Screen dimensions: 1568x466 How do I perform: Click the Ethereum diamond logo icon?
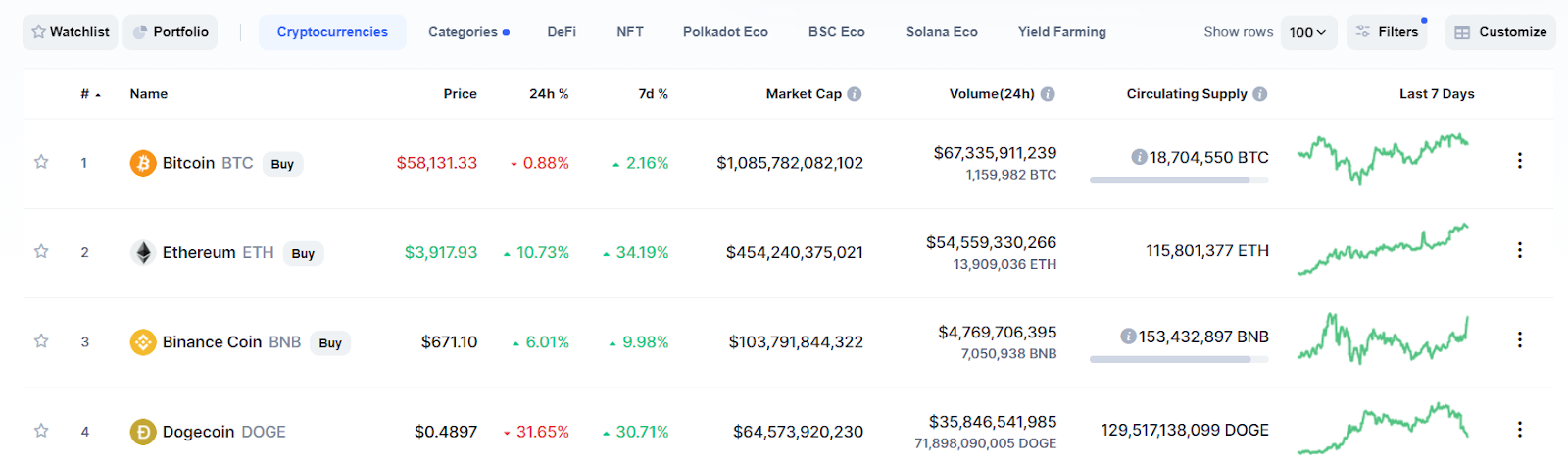pyautogui.click(x=143, y=253)
